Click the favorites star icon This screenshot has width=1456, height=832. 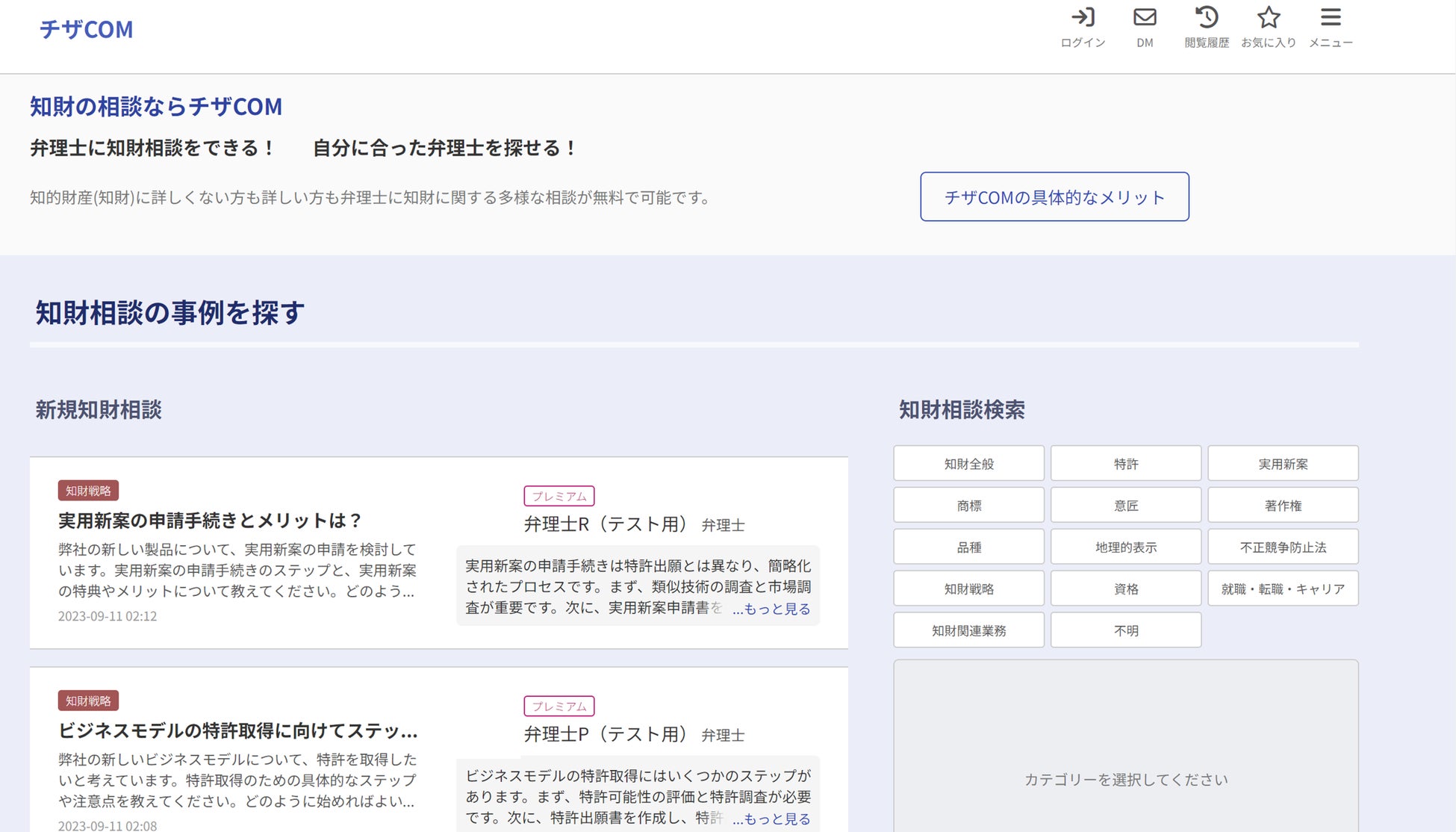point(1269,17)
